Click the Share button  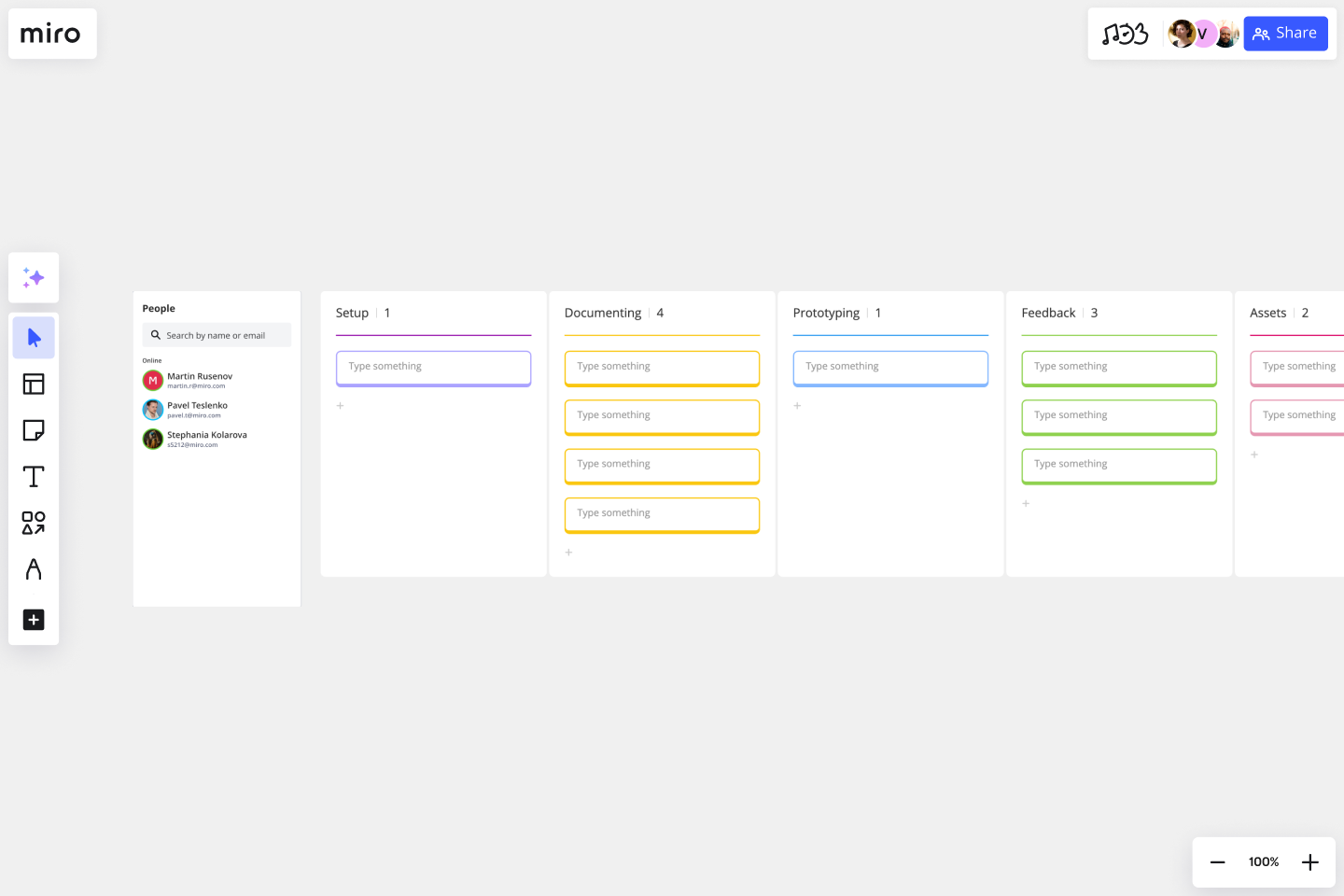point(1285,33)
